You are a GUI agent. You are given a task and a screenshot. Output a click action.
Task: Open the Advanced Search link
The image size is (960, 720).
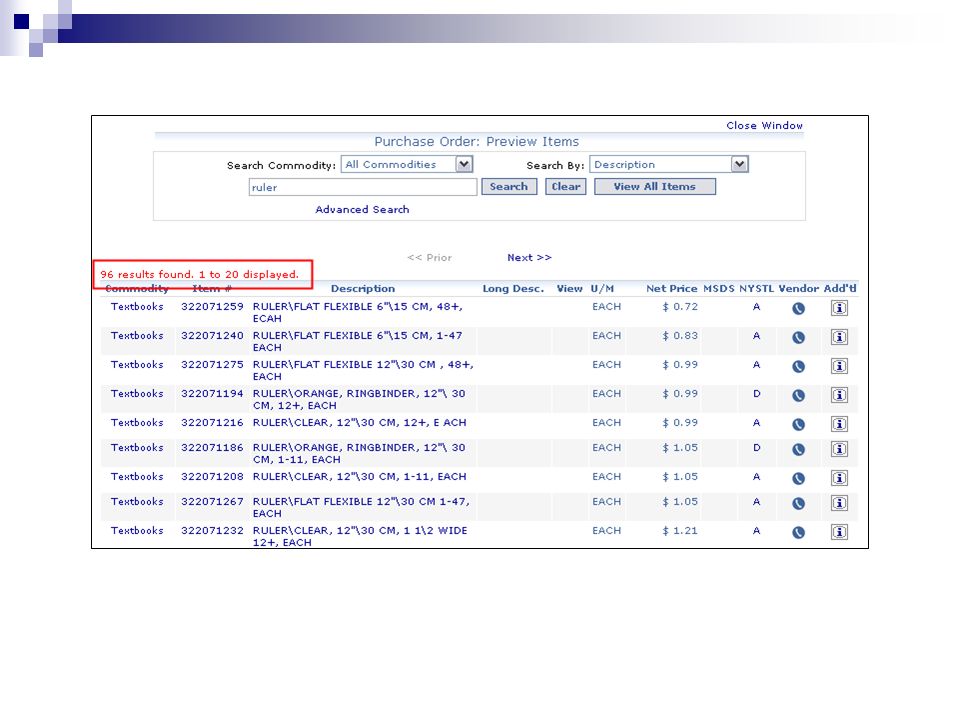pos(362,209)
